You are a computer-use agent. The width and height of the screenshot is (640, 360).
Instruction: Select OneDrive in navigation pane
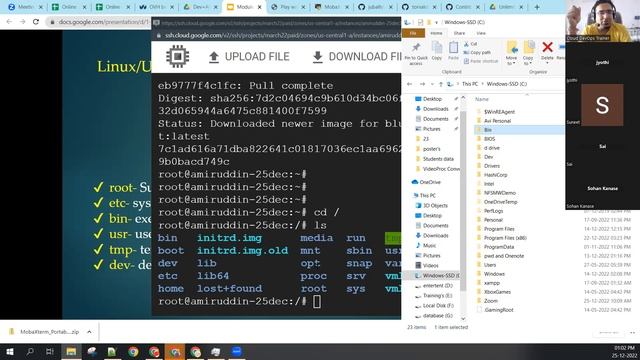point(430,182)
